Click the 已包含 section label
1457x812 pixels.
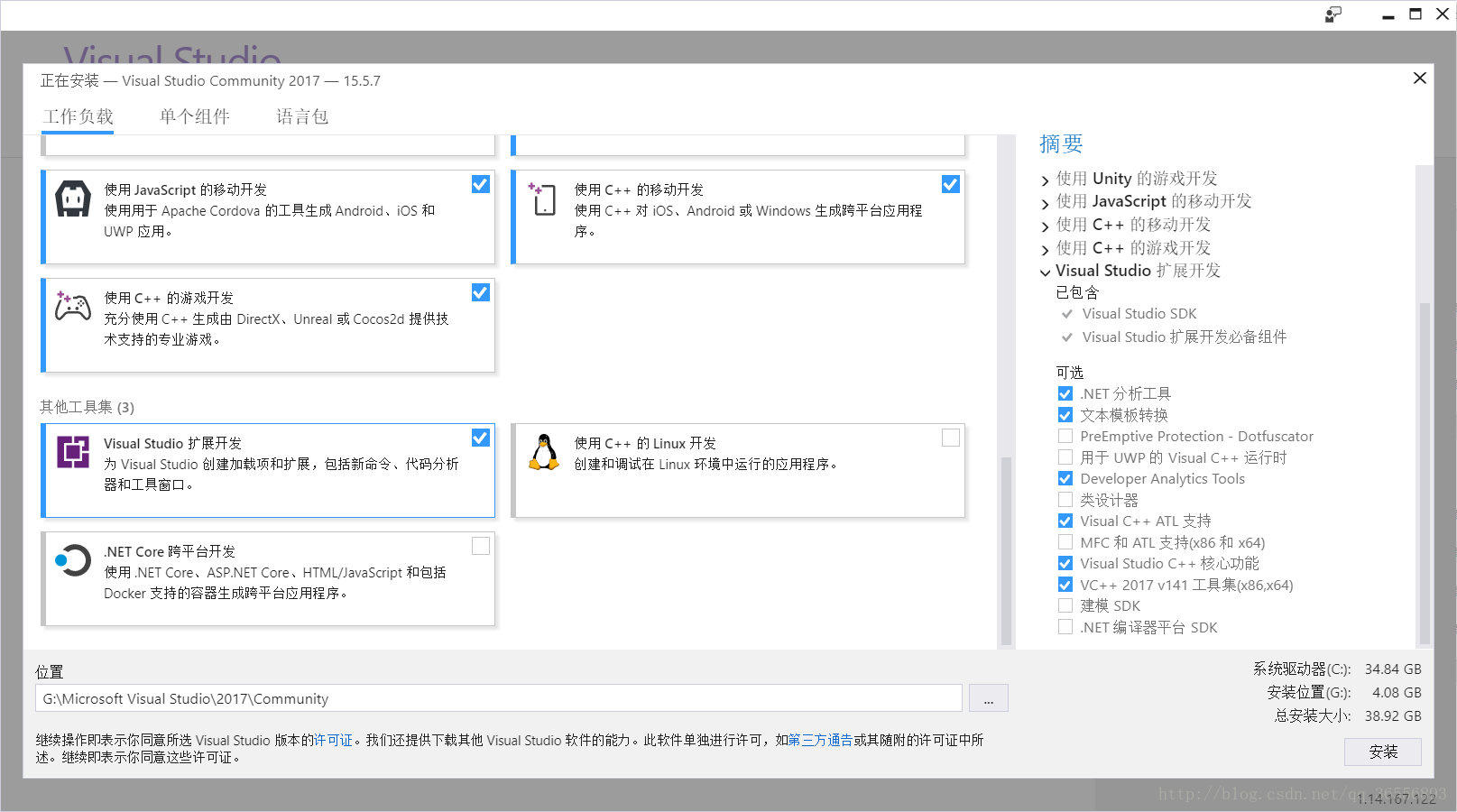coord(1077,292)
